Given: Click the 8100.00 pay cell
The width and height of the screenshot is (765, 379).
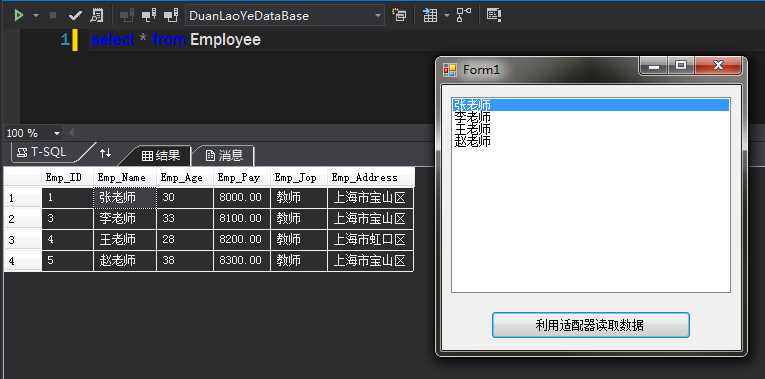Looking at the screenshot, I should 242,219.
